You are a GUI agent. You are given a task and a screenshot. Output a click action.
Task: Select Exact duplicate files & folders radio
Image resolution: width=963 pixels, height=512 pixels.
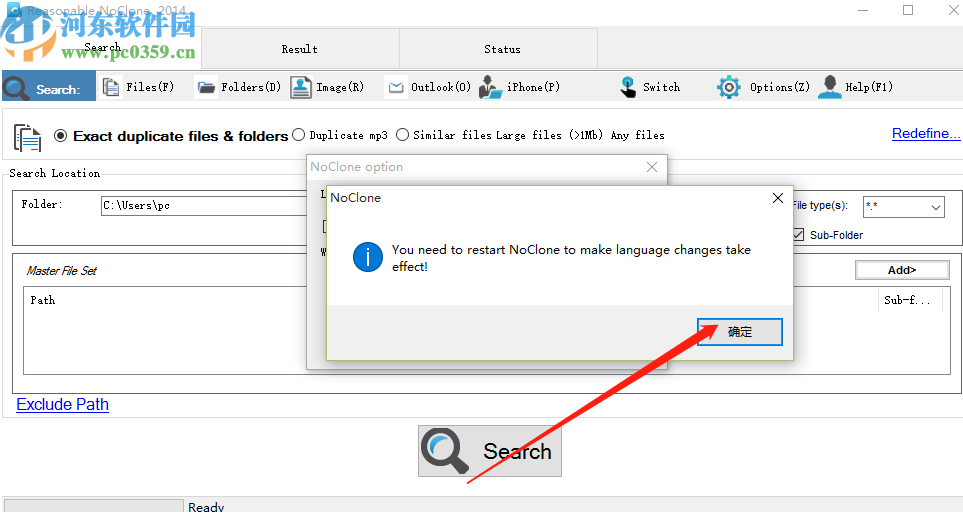(x=60, y=136)
